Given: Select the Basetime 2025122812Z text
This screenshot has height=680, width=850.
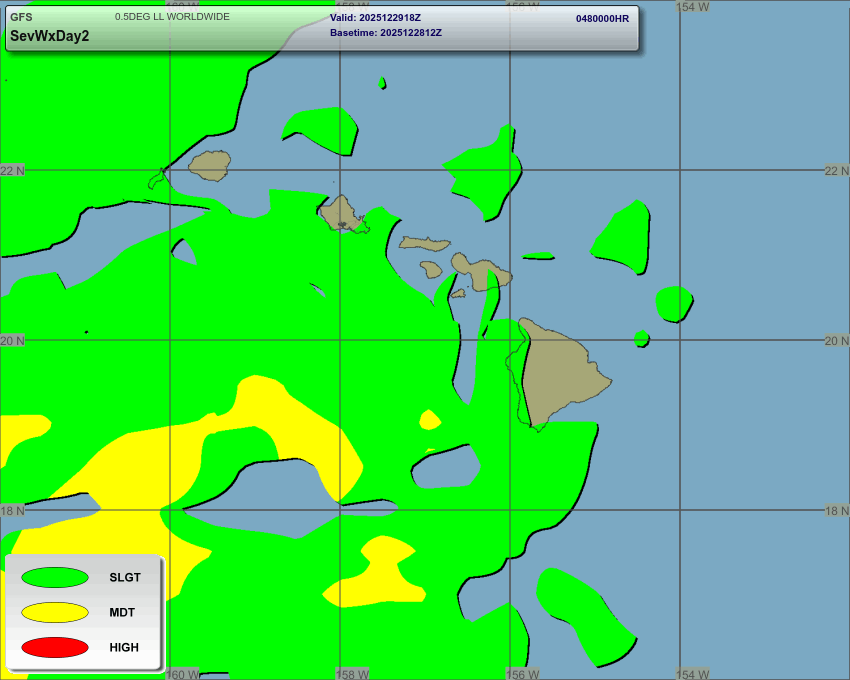Looking at the screenshot, I should 386,33.
